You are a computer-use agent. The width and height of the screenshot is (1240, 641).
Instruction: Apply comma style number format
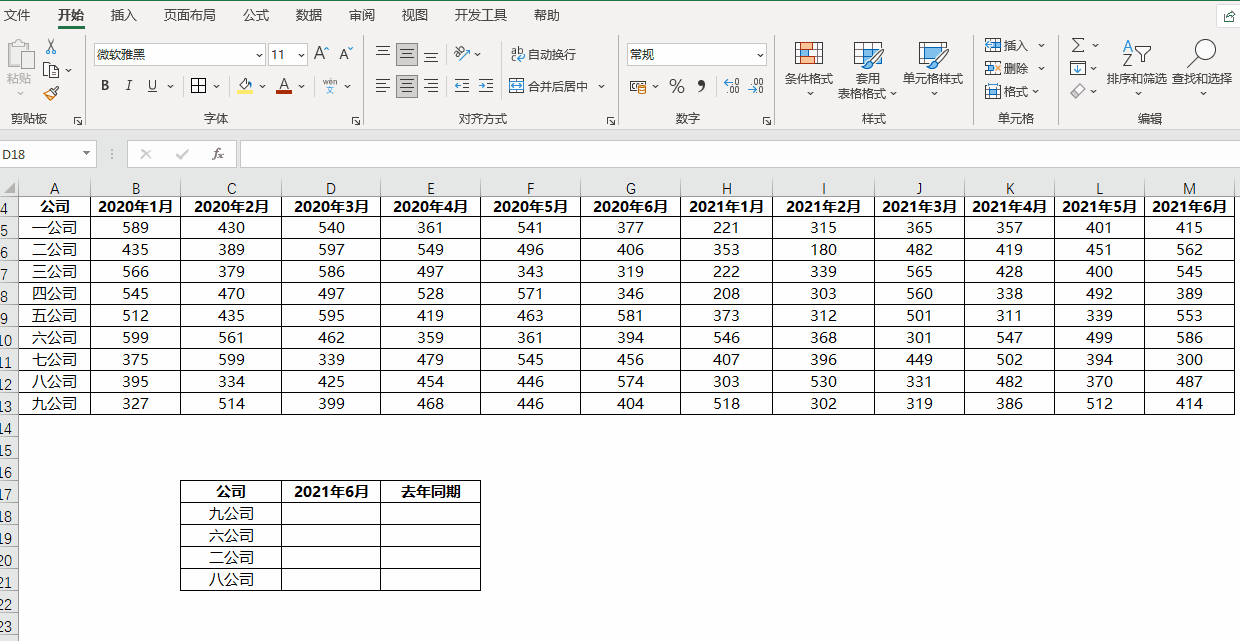701,86
